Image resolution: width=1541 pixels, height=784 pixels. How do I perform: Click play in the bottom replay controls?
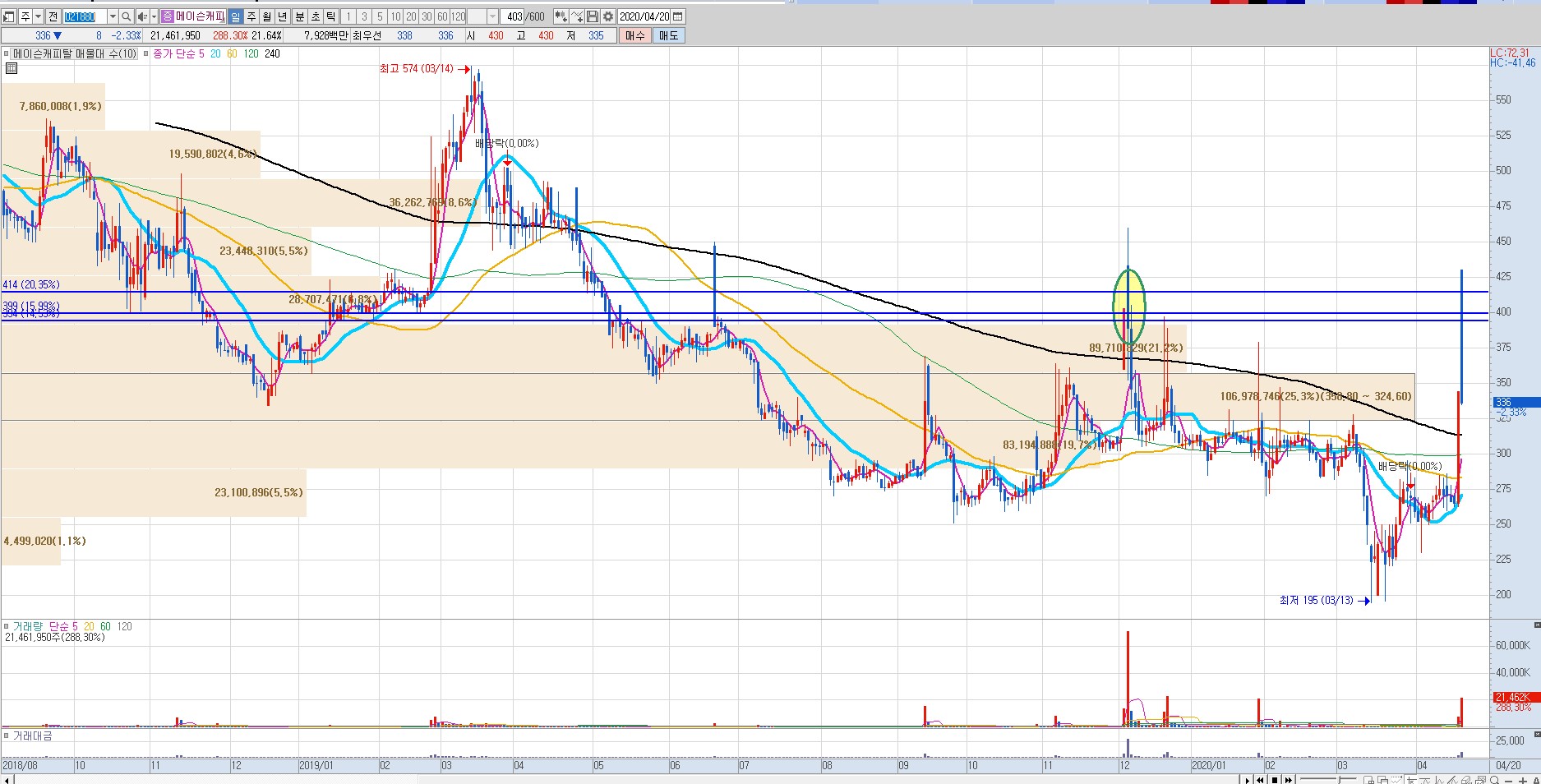pos(1247,780)
